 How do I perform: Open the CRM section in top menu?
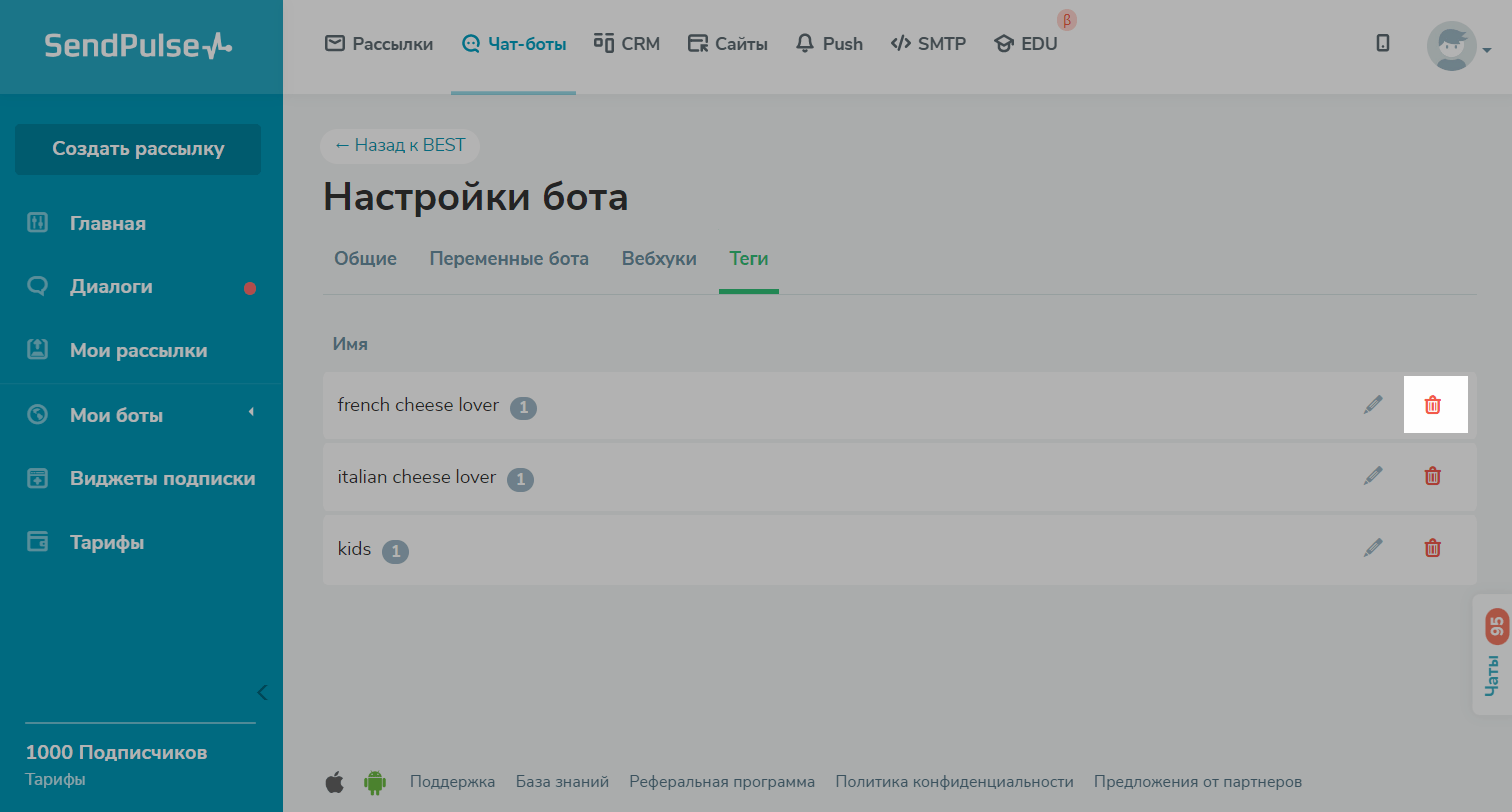pyautogui.click(x=627, y=44)
